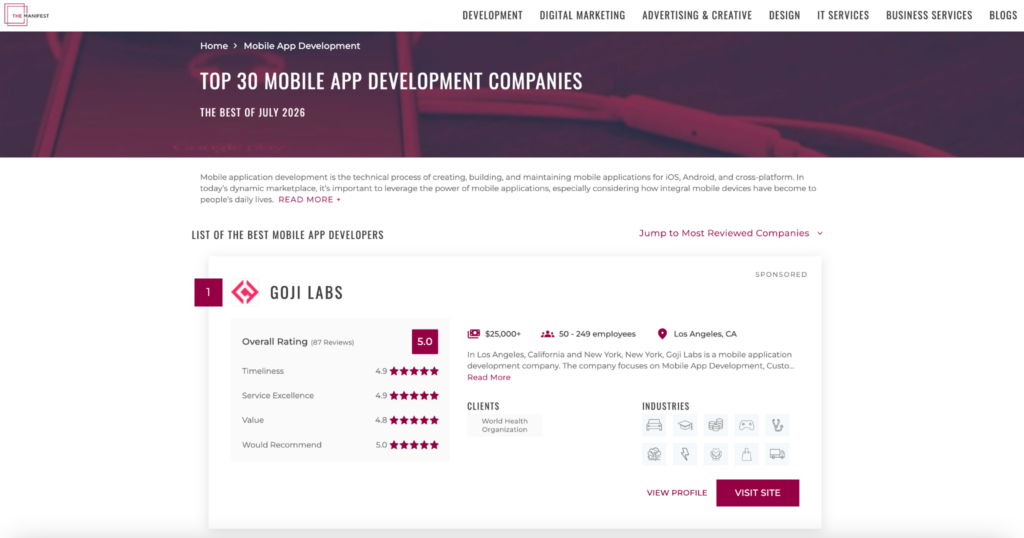Open the Business Services menu
This screenshot has width=1024, height=538.
[929, 15]
